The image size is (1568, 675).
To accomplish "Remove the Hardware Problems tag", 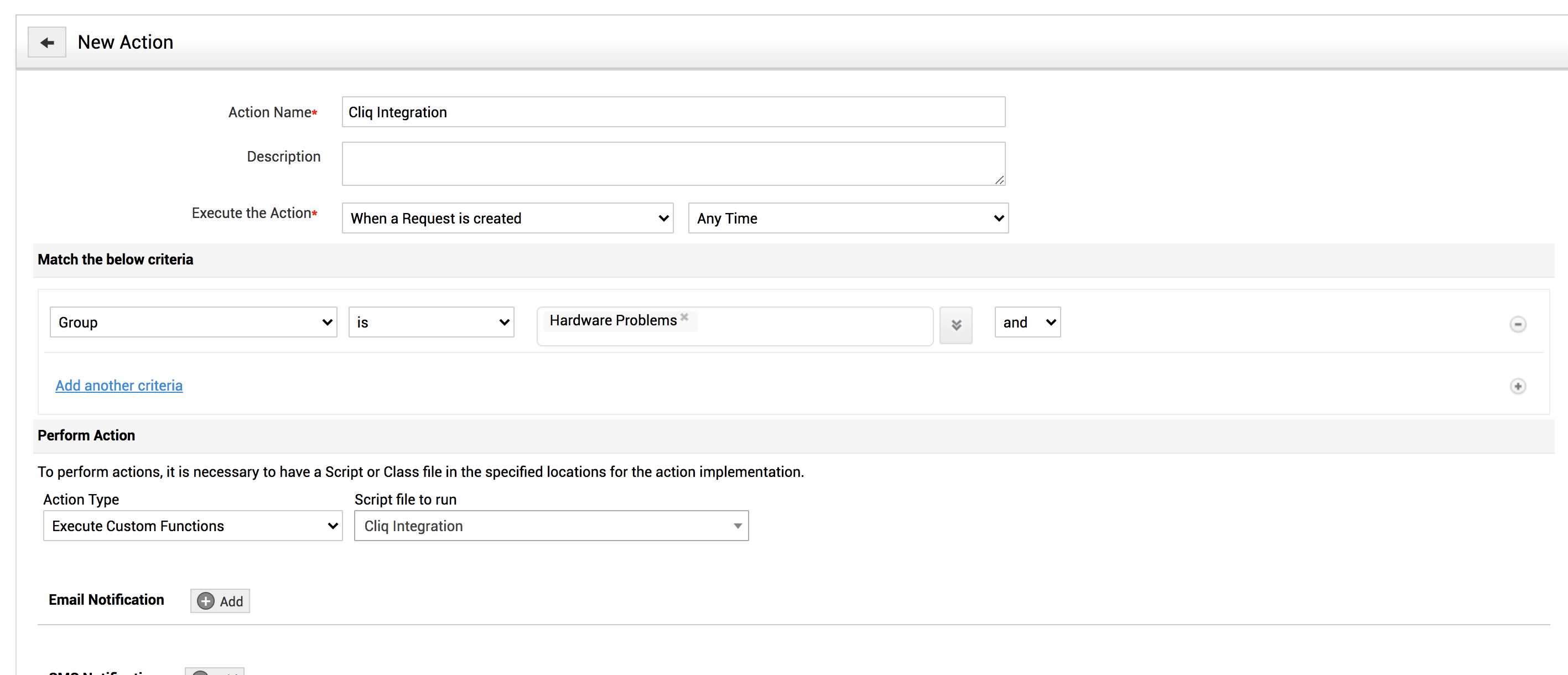I will click(684, 317).
